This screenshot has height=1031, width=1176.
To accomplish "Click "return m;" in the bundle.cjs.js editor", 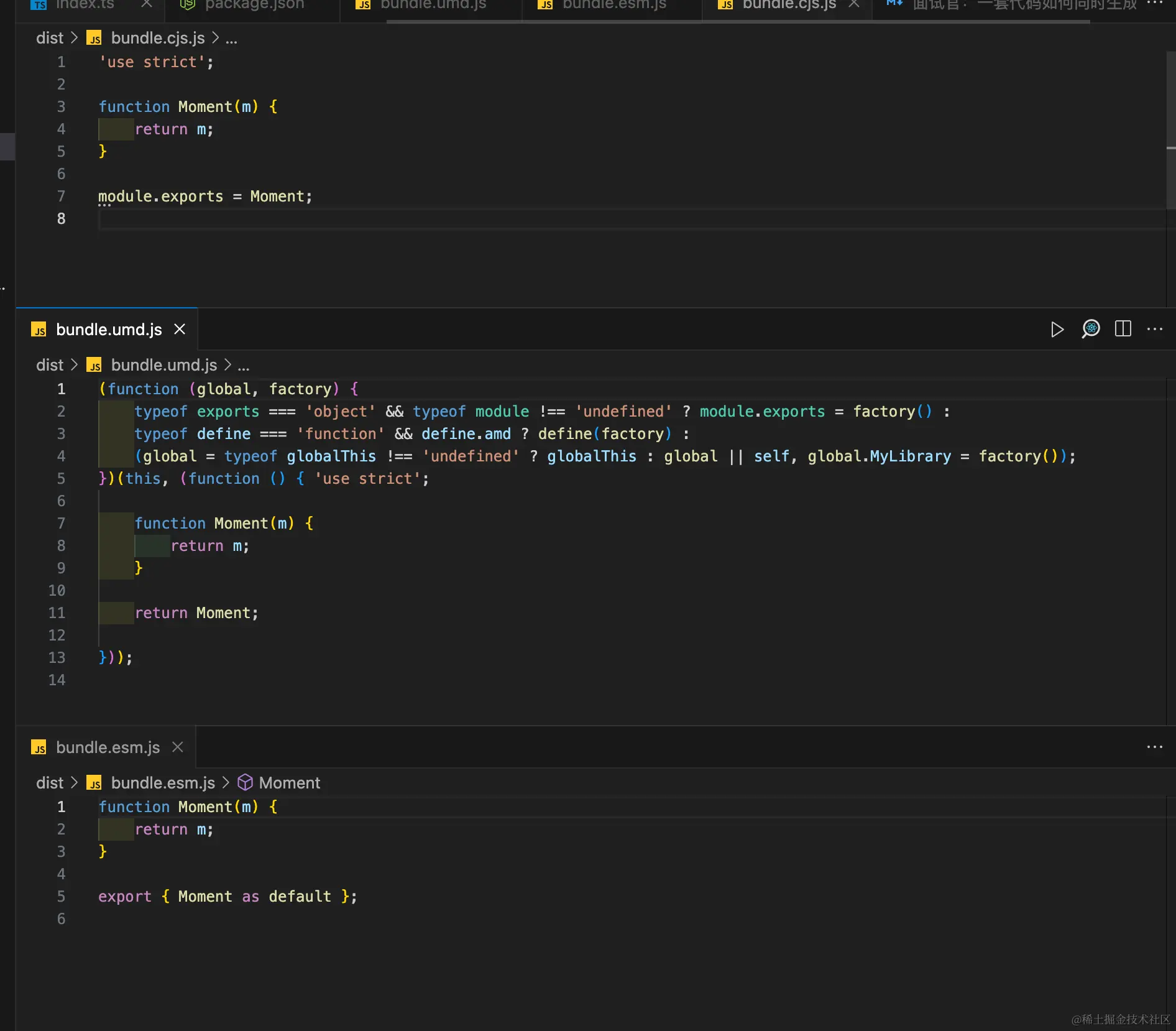I will pyautogui.click(x=174, y=129).
